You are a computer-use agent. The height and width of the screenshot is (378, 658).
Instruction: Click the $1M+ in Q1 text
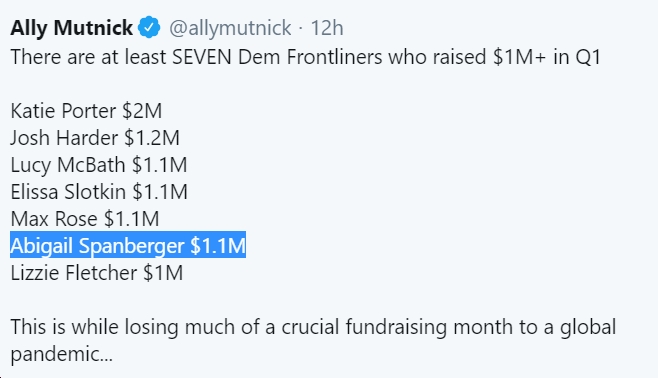[547, 57]
